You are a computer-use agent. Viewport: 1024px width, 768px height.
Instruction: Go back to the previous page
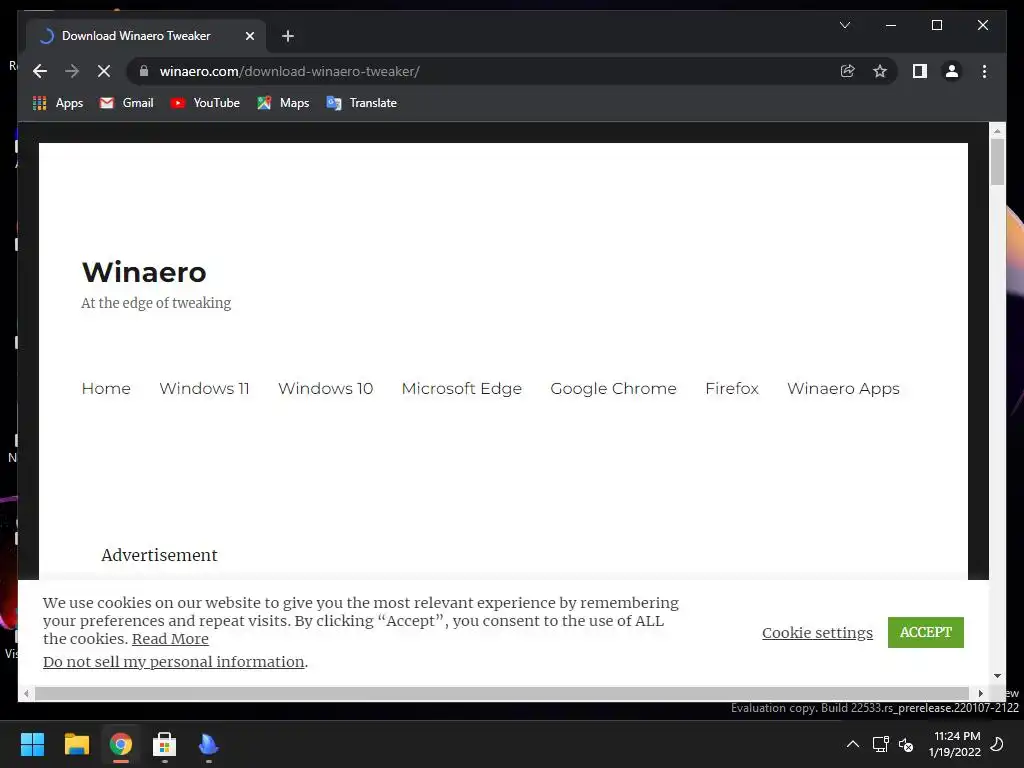pyautogui.click(x=40, y=71)
